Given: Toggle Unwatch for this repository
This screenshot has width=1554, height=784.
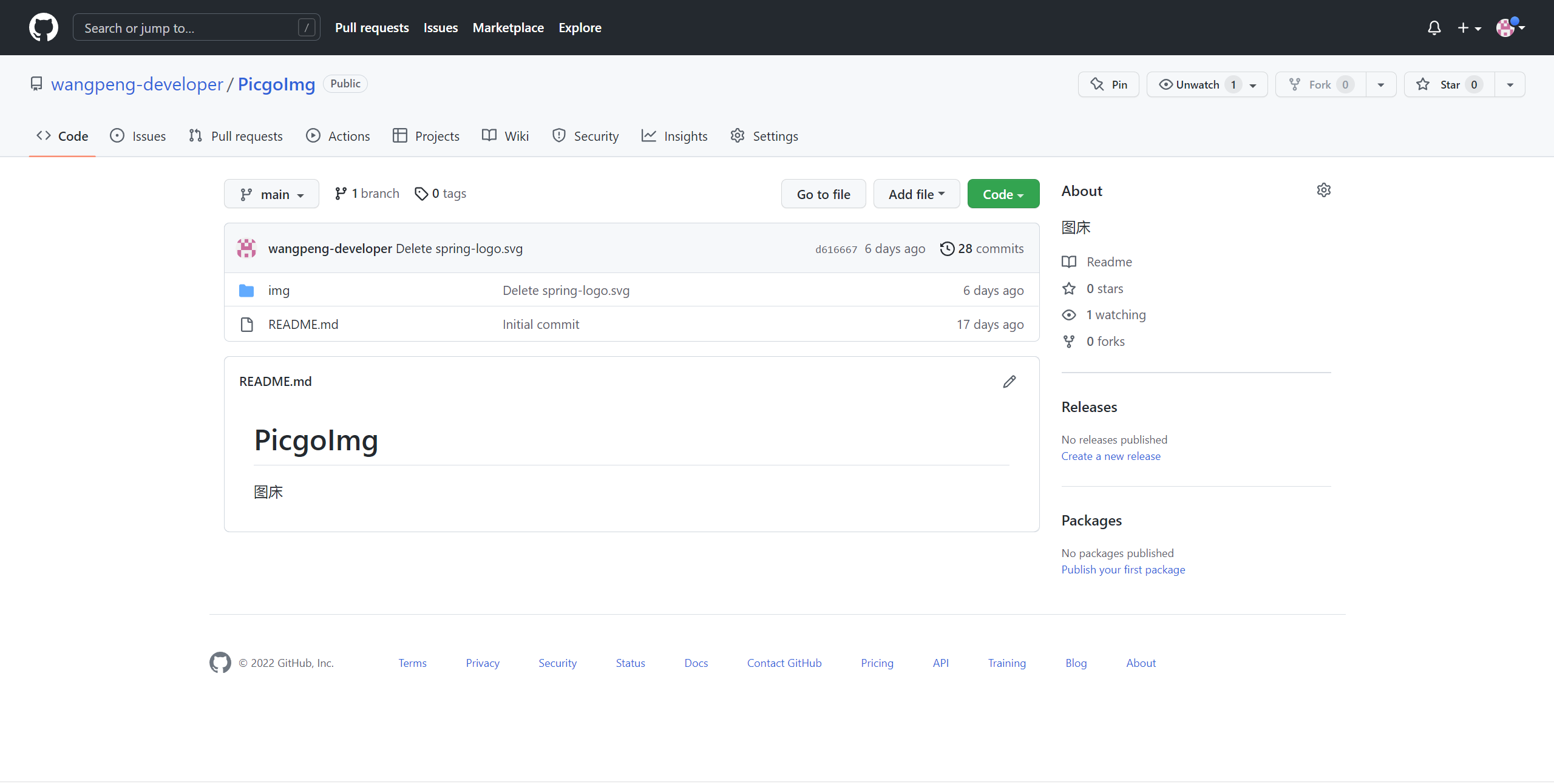Looking at the screenshot, I should 1196,85.
